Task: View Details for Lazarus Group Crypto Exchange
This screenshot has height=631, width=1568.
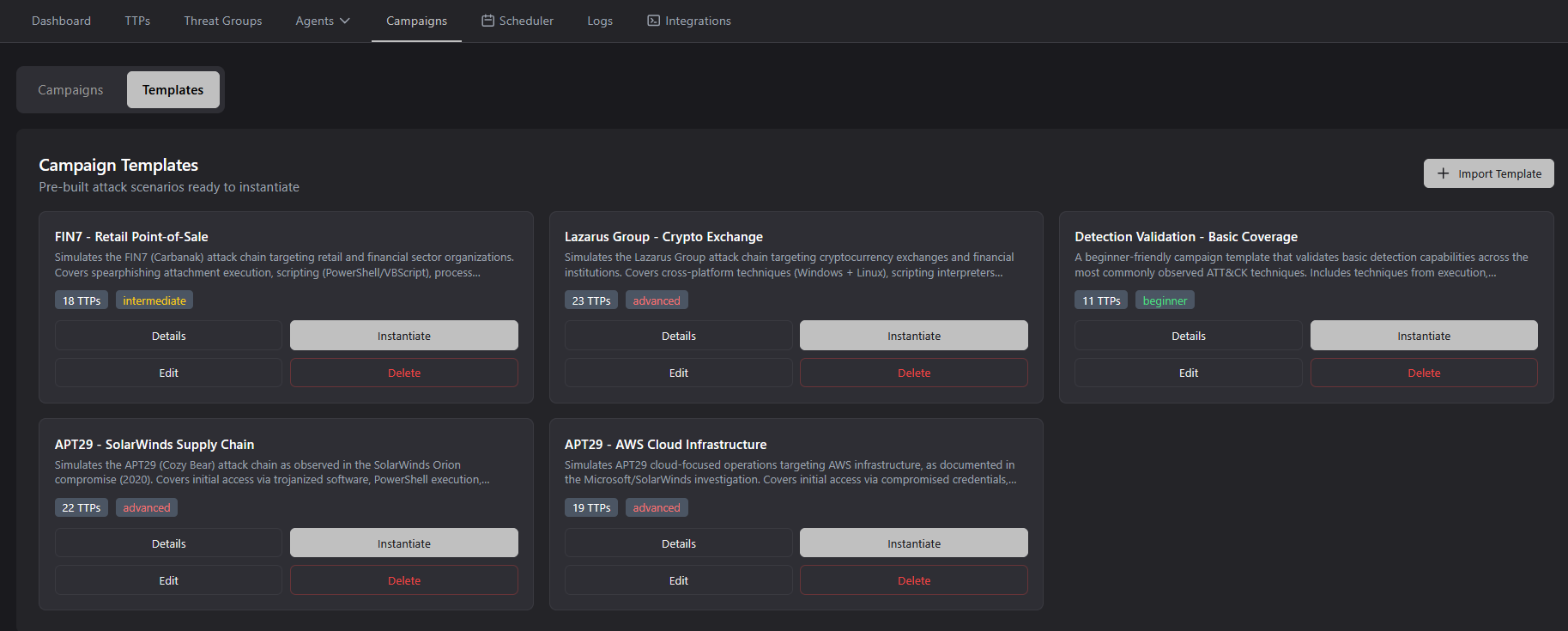Action: [679, 336]
